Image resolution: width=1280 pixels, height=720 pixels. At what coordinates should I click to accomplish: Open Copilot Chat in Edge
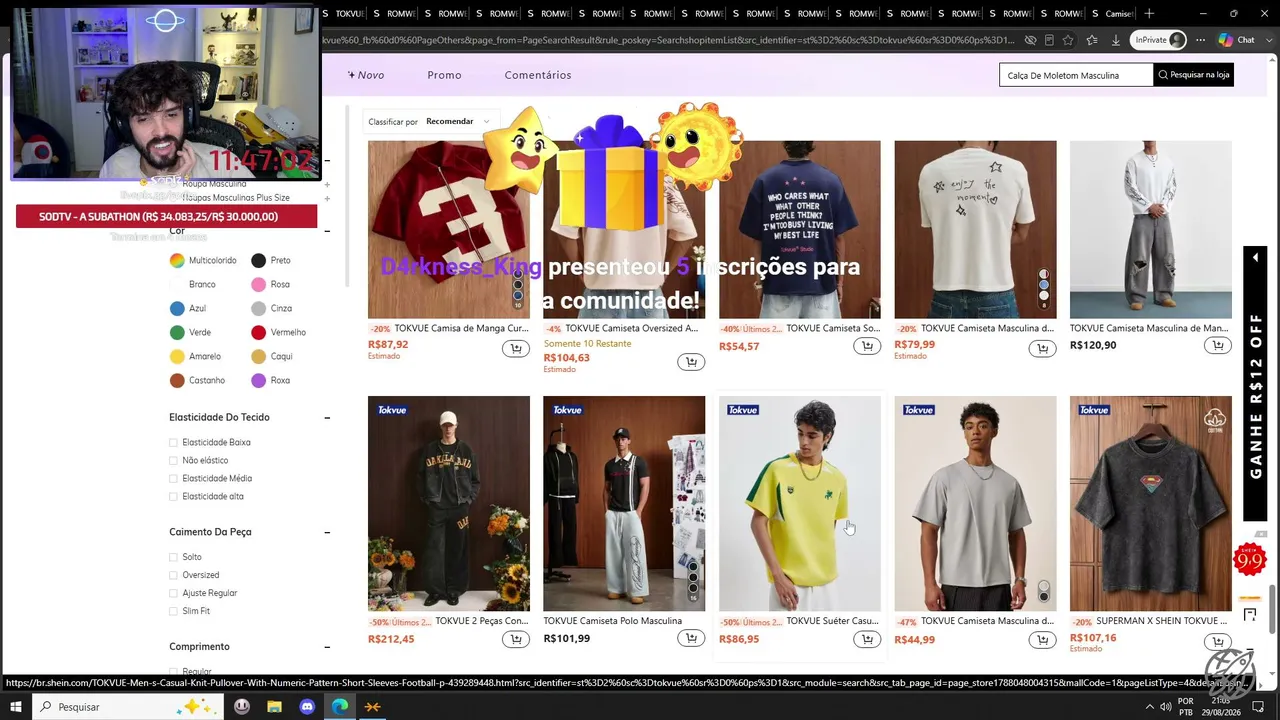pyautogui.click(x=1236, y=40)
